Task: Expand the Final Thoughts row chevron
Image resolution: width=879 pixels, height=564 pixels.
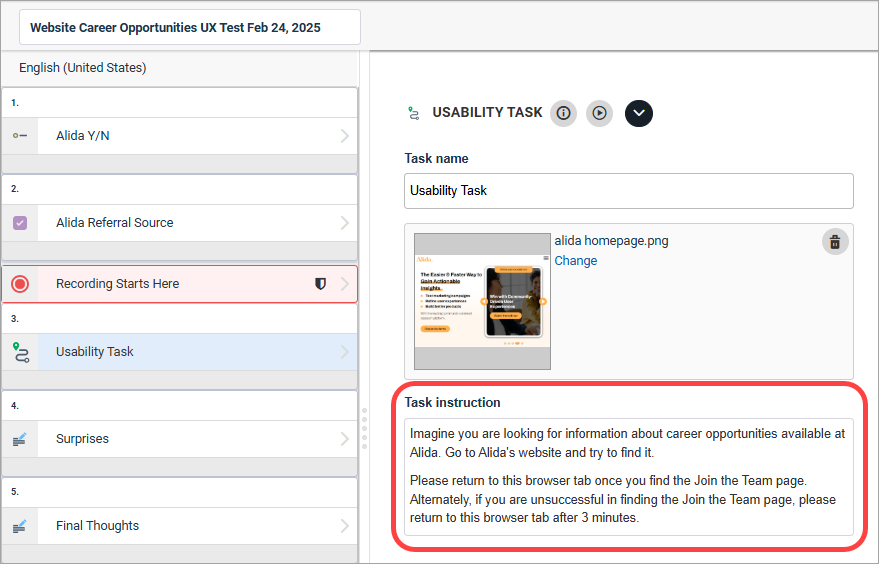Action: [x=345, y=526]
